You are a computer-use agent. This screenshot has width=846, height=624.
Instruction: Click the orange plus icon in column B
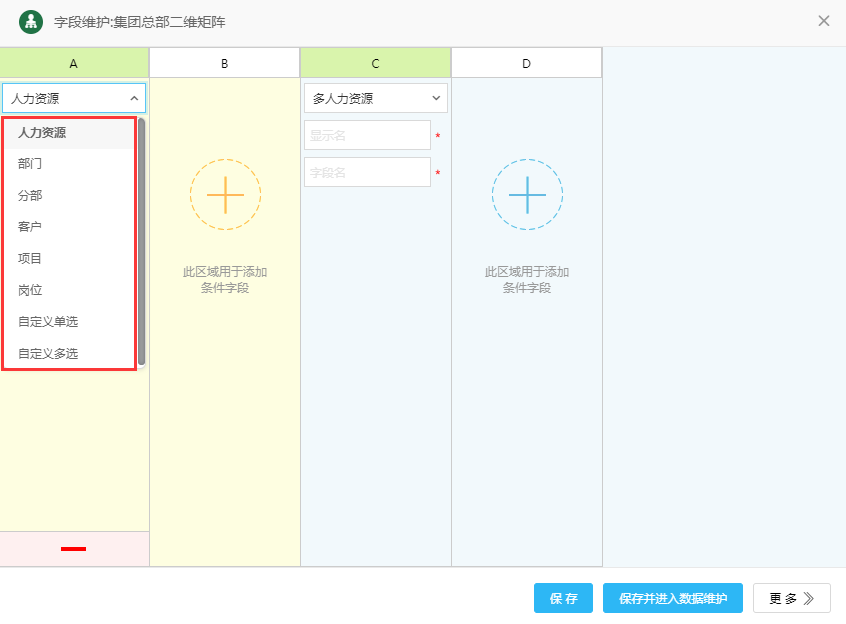click(x=225, y=194)
